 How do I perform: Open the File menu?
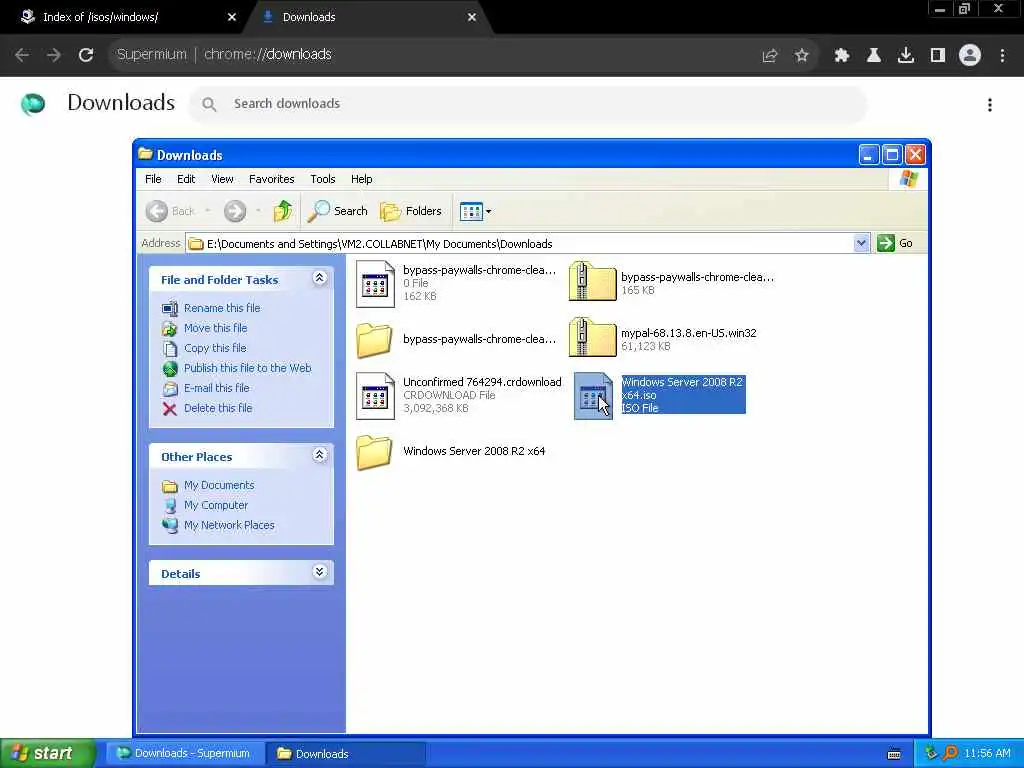[x=153, y=179]
